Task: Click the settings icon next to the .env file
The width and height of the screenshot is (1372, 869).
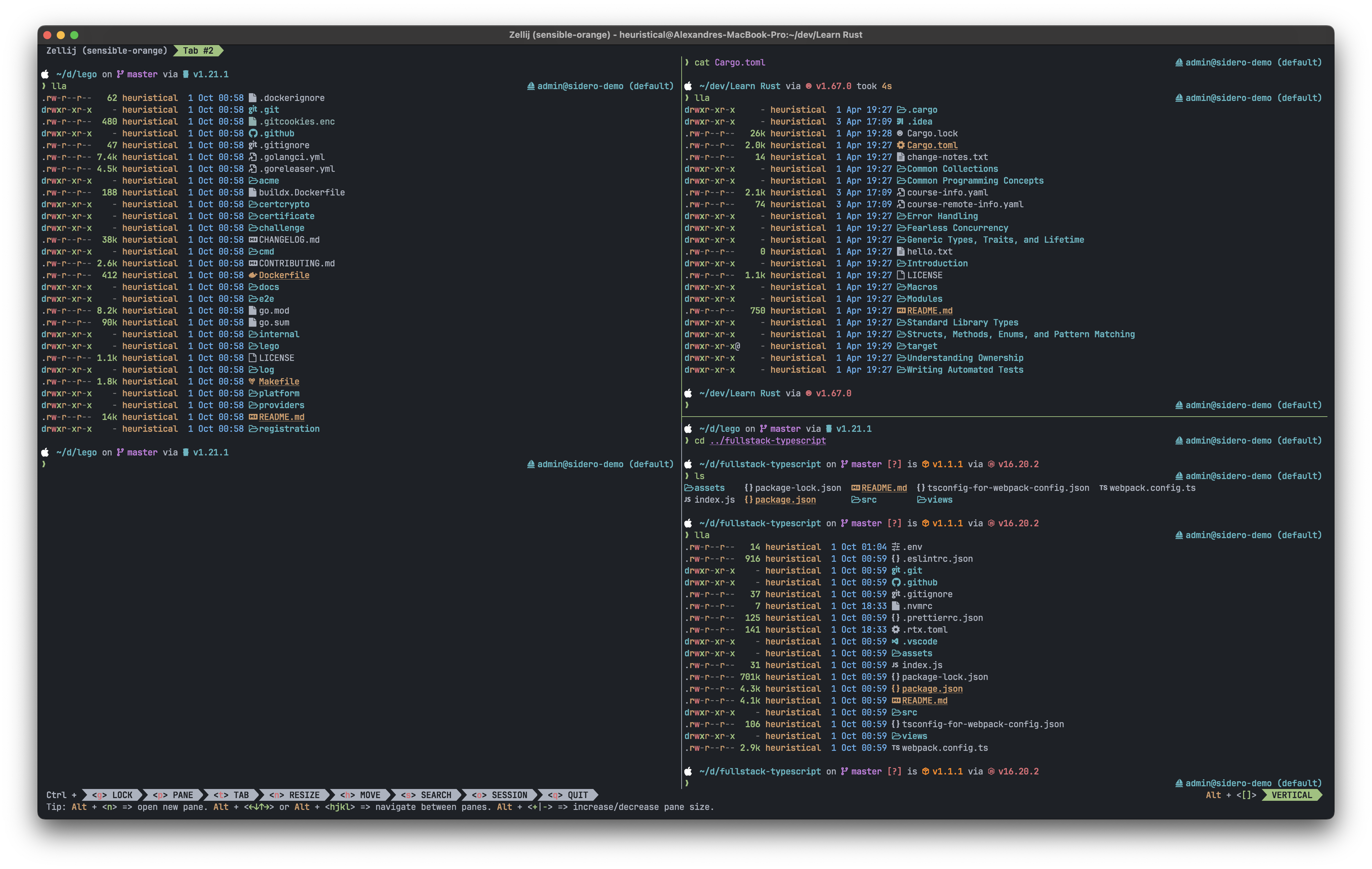Action: pos(896,547)
